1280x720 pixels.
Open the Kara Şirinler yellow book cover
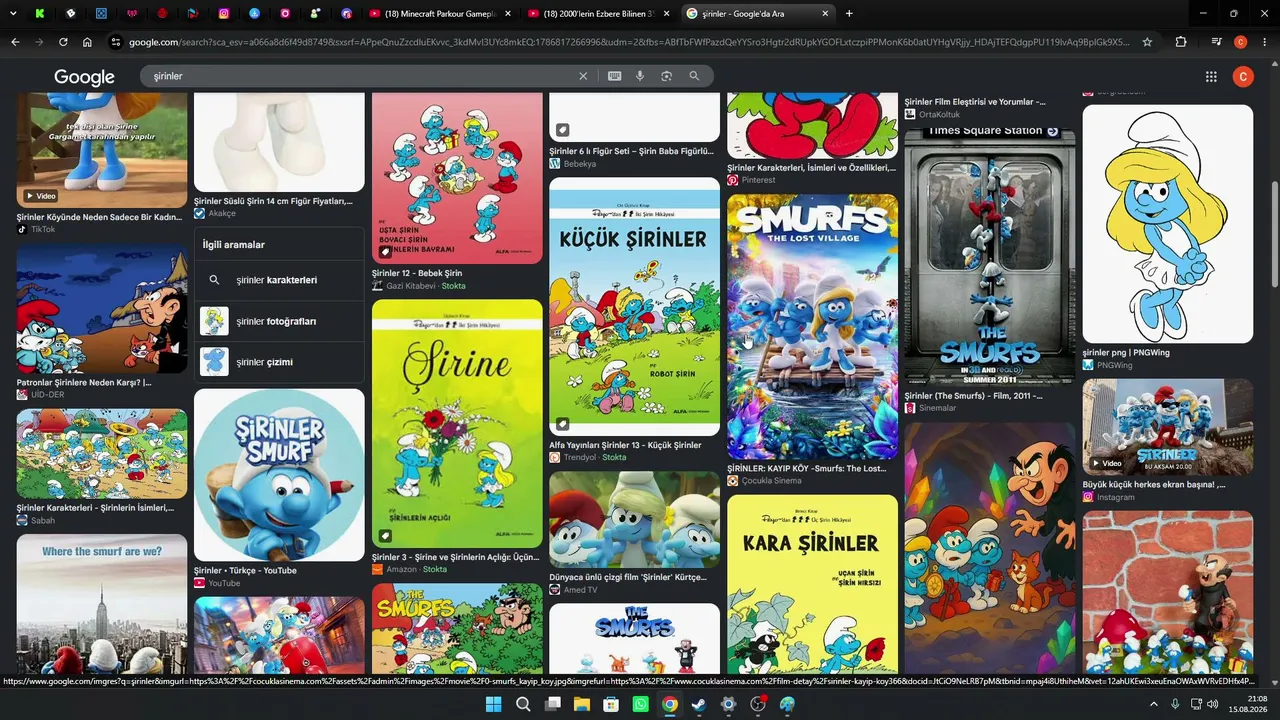pos(812,584)
